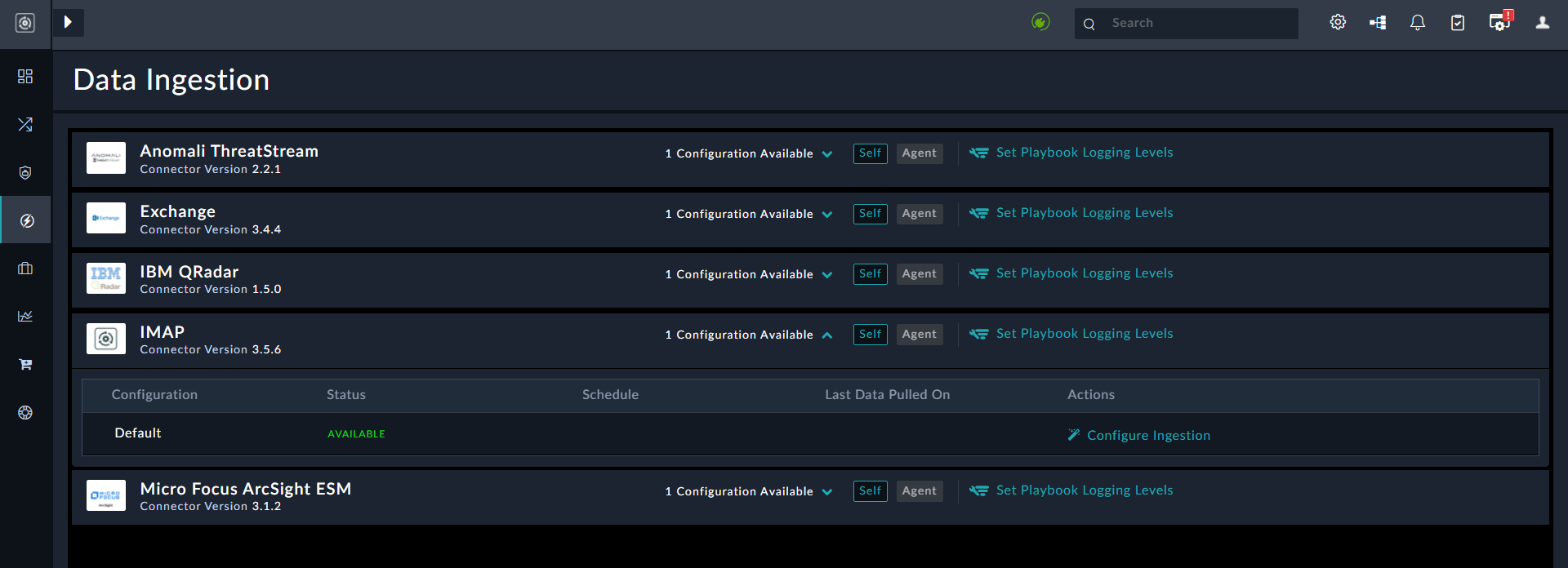Select the Default configuration row
Viewport: 1568px width, 568px height.
tap(810, 434)
